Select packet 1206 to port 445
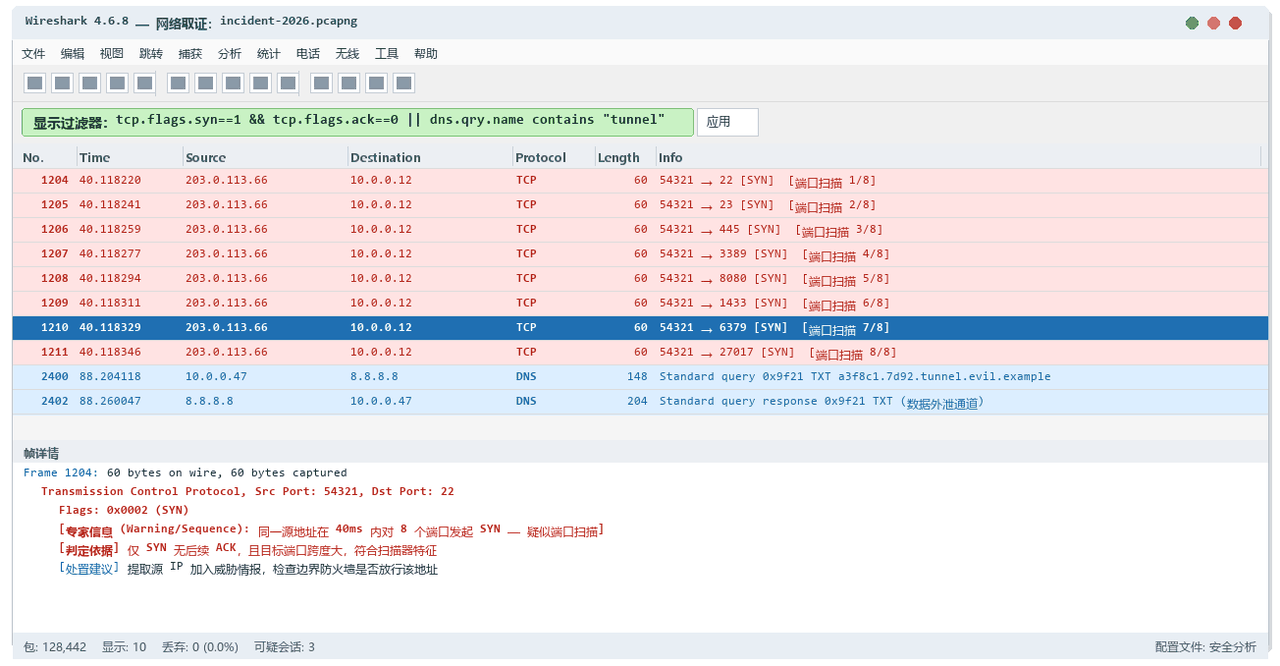Viewport: 1280px width, 666px height. coord(640,229)
